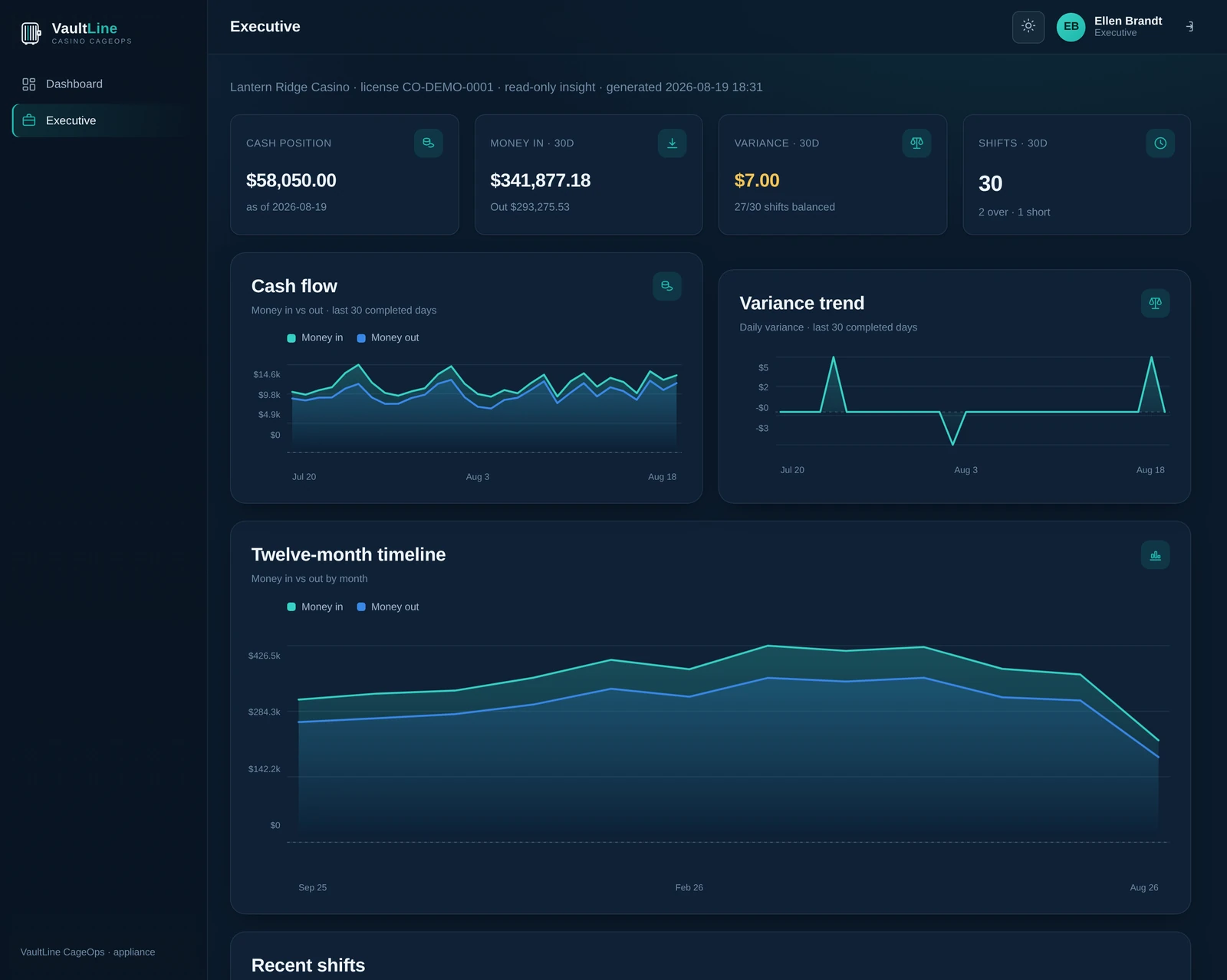This screenshot has width=1227, height=980.
Task: Click the Ellen Brandt profile name
Action: point(1127,21)
